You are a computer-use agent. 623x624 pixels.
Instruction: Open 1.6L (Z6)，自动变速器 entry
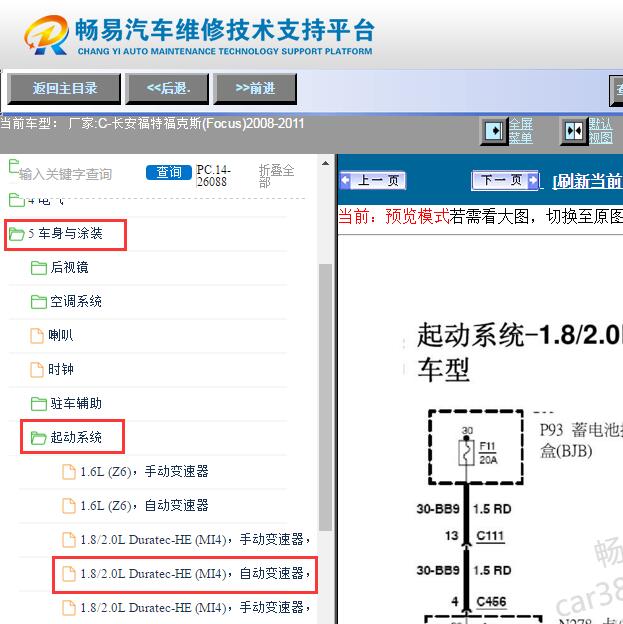pos(144,506)
